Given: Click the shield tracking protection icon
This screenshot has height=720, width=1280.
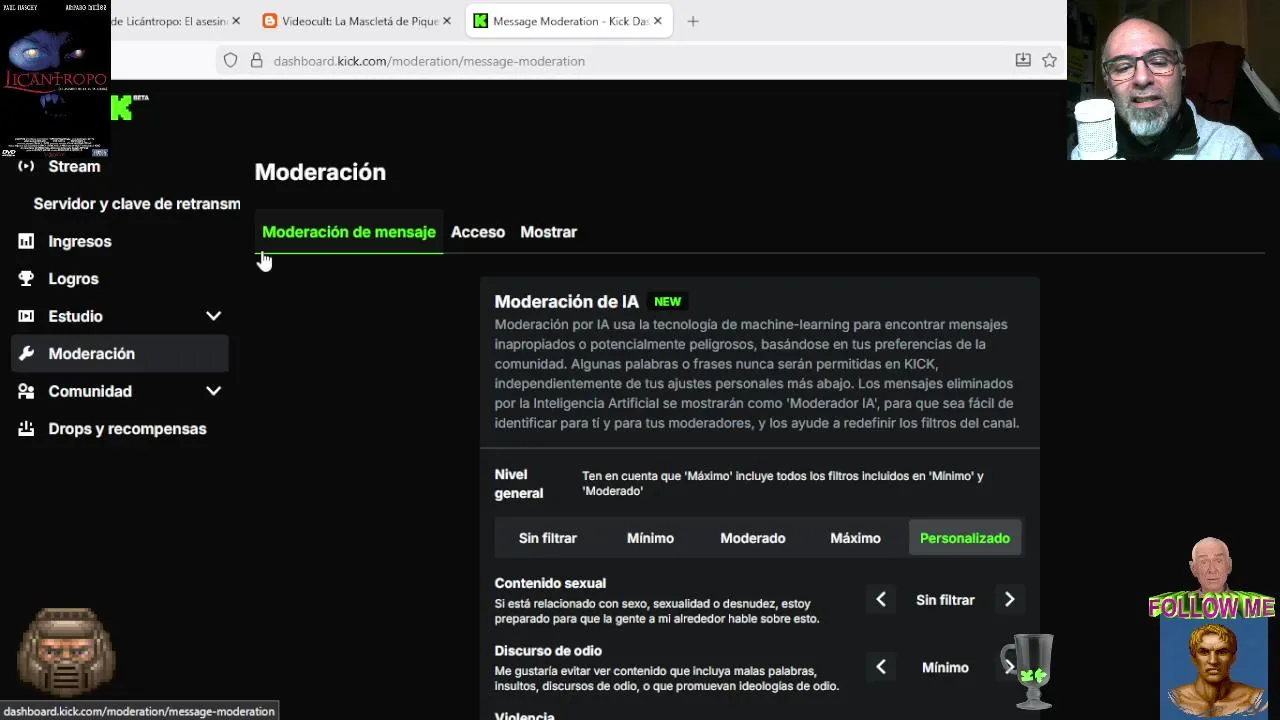Looking at the screenshot, I should point(231,61).
